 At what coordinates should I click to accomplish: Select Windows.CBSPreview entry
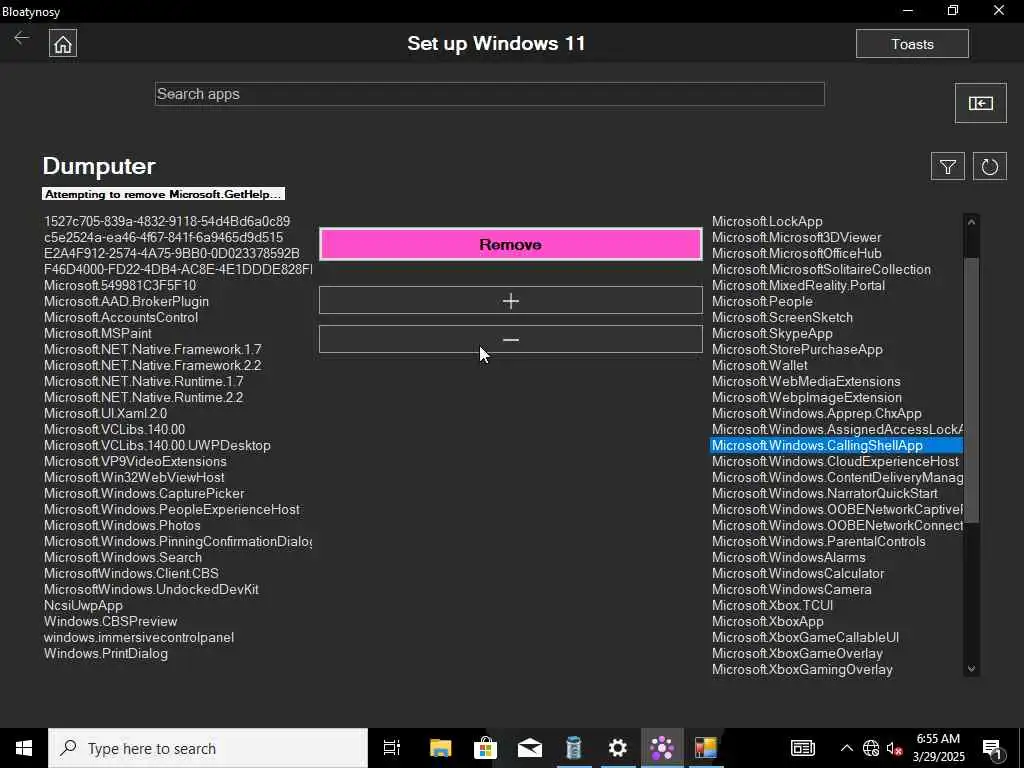pyautogui.click(x=110, y=622)
